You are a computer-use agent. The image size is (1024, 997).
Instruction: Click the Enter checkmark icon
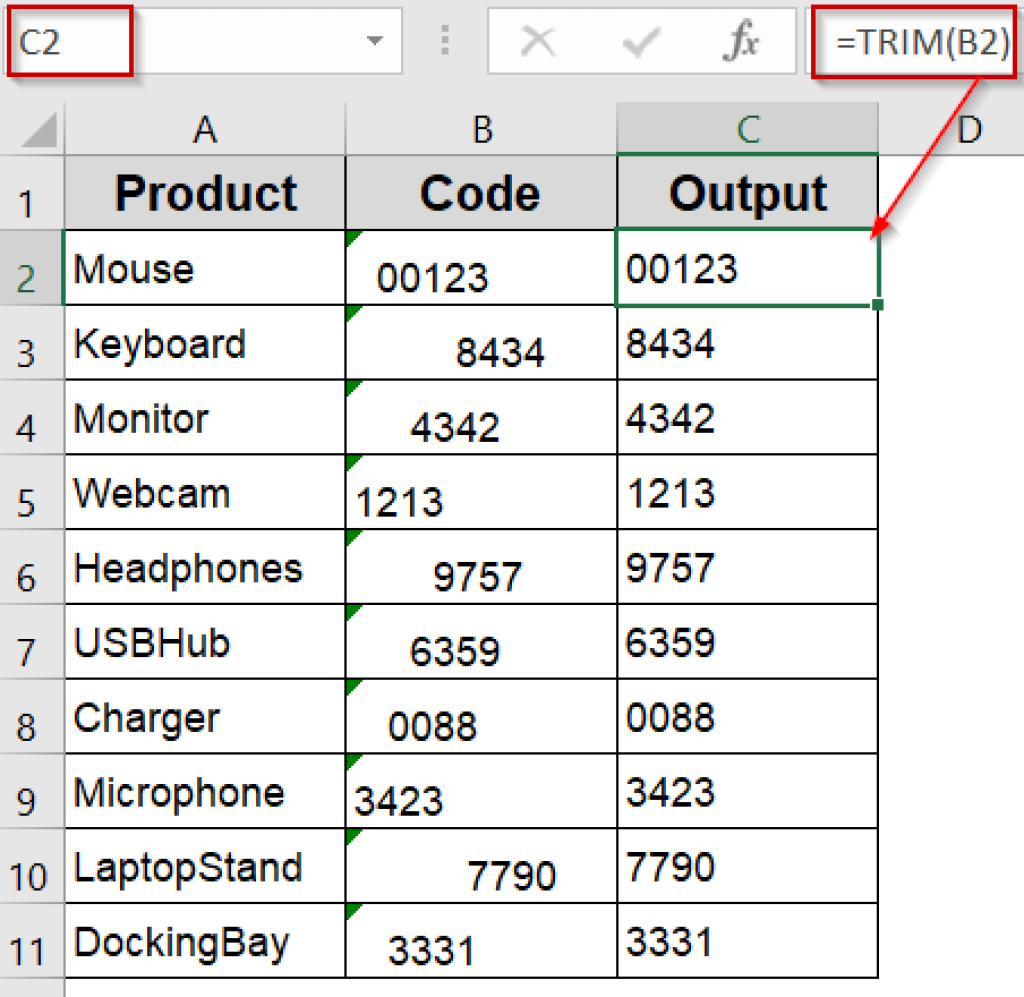pos(640,42)
